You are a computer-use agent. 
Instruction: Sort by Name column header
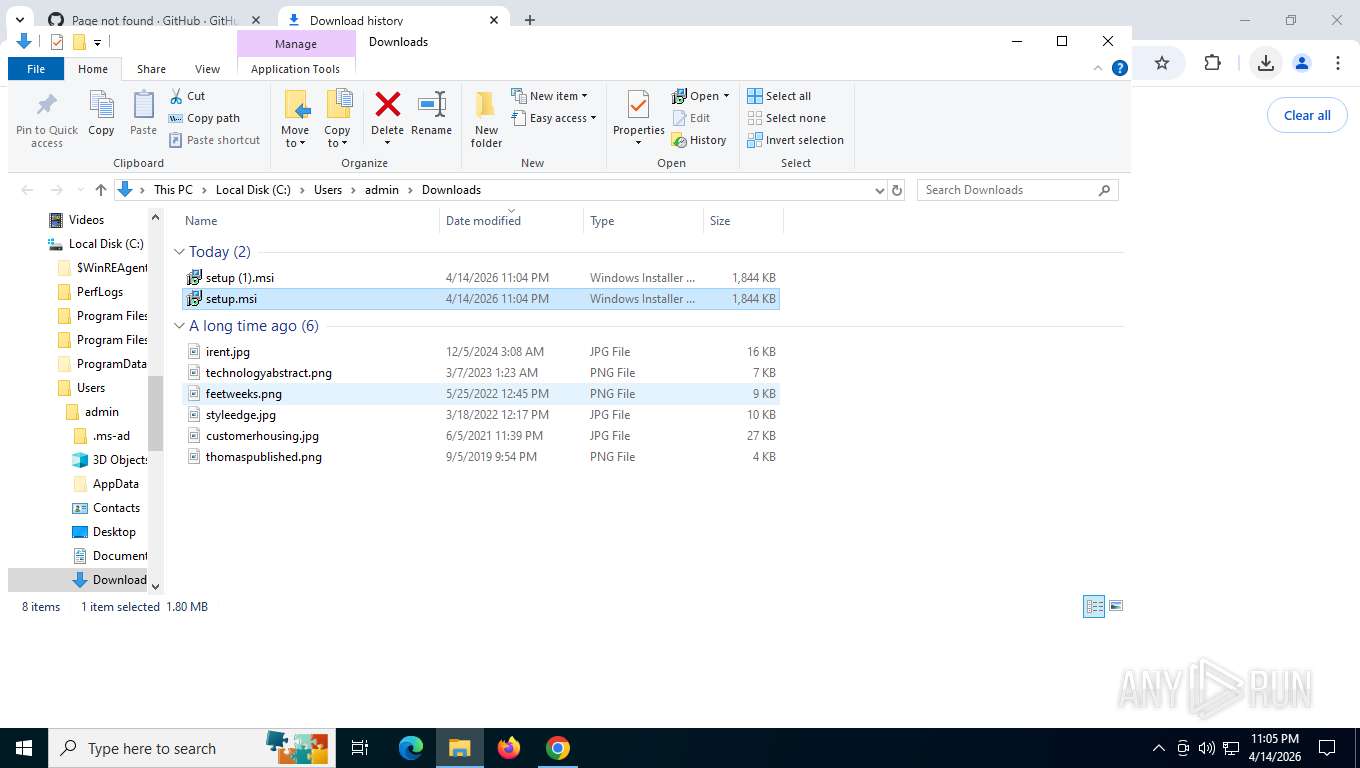pos(201,221)
